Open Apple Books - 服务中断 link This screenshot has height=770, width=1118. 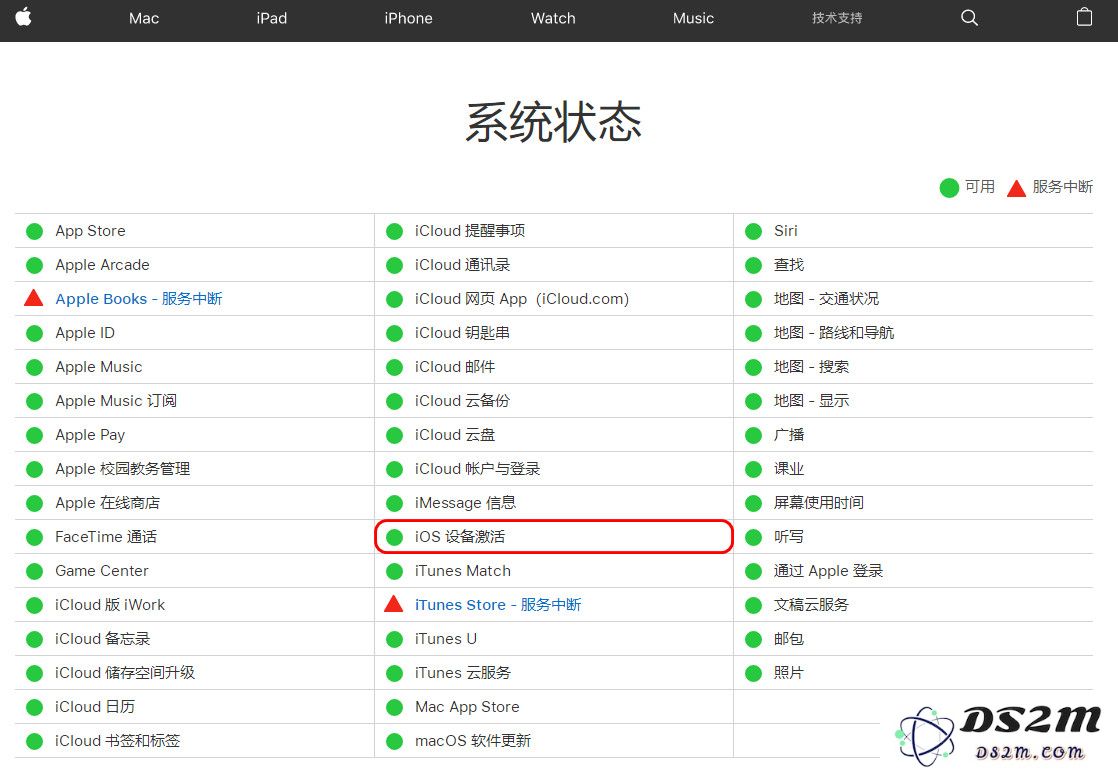tap(139, 299)
